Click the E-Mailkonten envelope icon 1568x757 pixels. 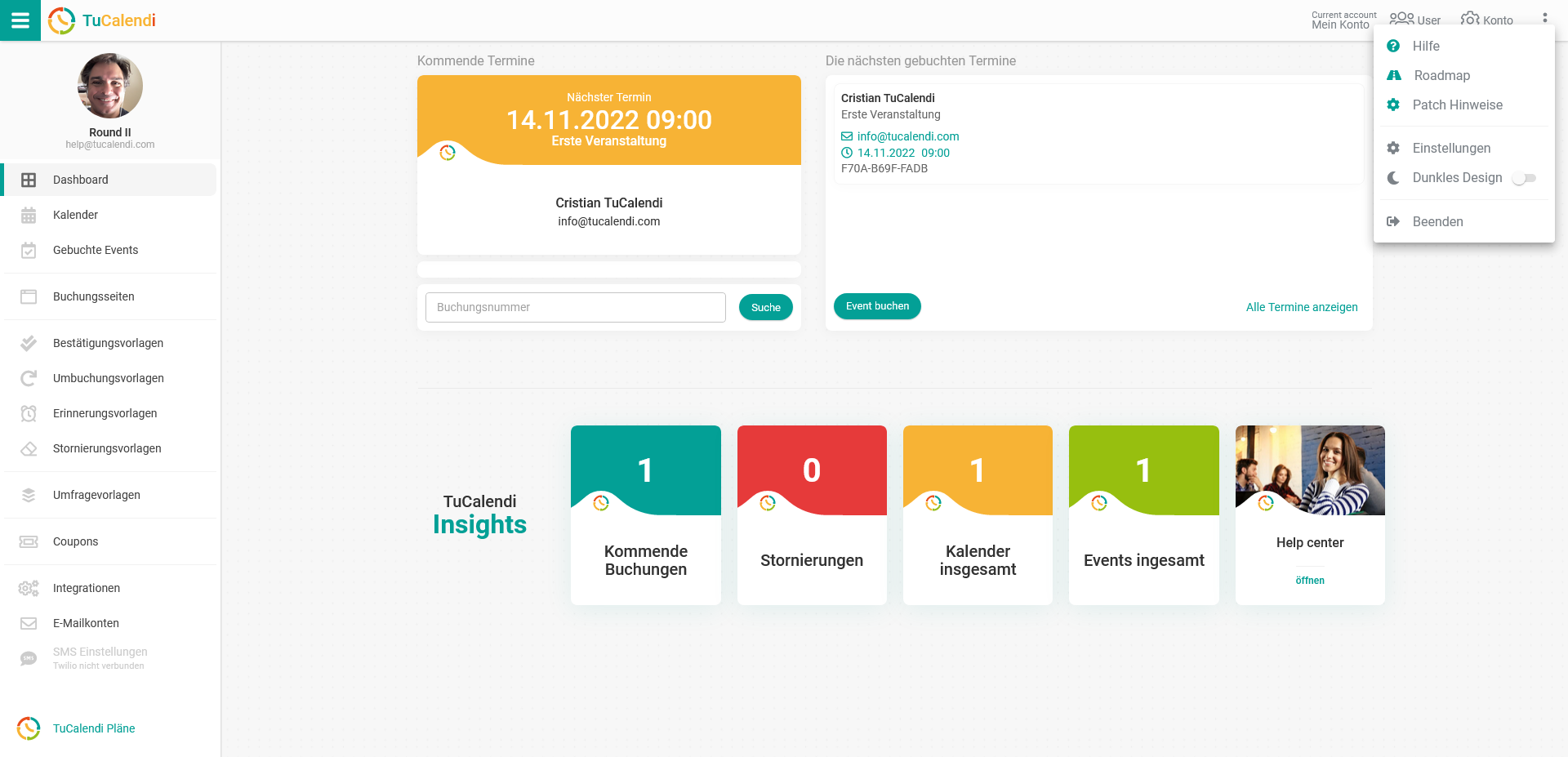[x=29, y=623]
